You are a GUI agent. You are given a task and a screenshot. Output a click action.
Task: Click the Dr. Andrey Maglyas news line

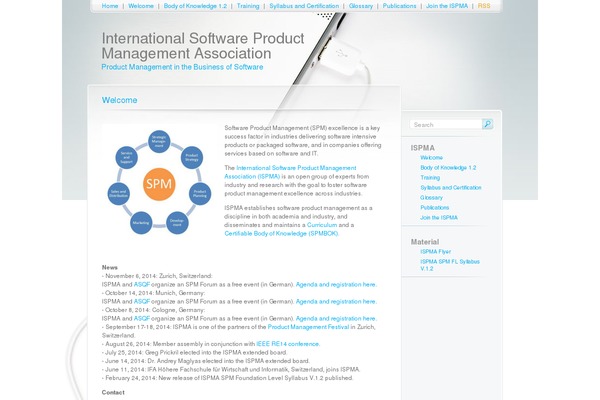pyautogui.click(x=206, y=361)
